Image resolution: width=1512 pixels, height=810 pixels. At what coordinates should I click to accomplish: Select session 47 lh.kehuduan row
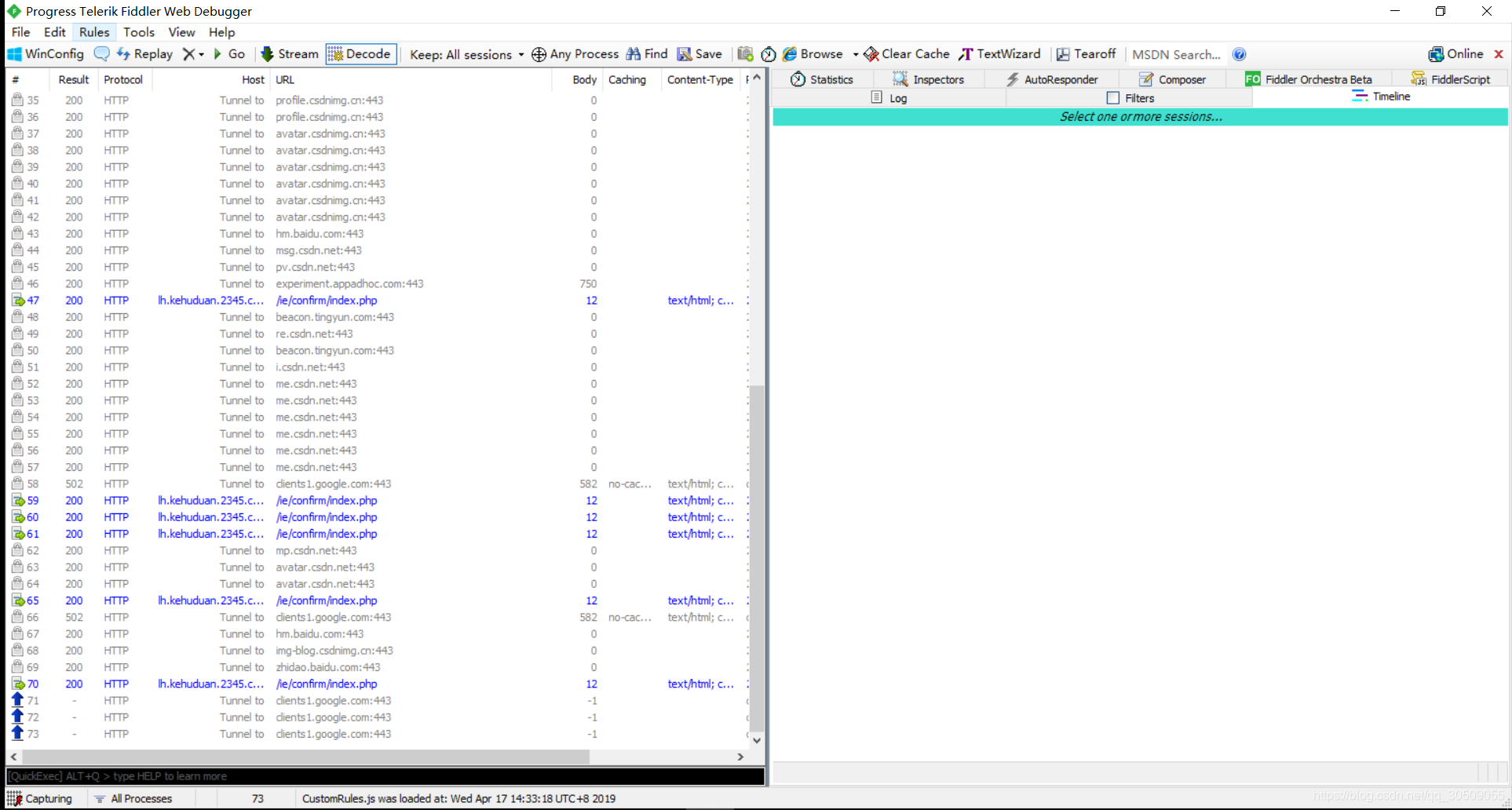pyautogui.click(x=377, y=301)
